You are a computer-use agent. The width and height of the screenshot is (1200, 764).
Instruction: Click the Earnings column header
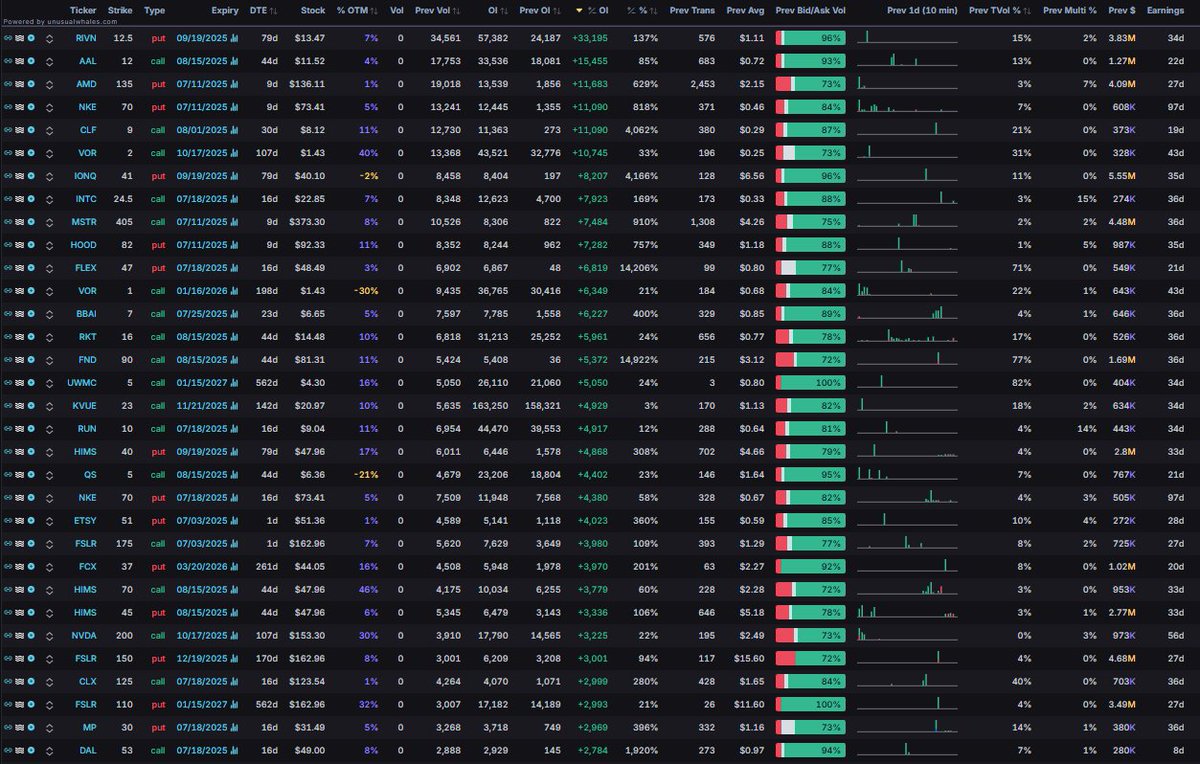coord(1165,10)
